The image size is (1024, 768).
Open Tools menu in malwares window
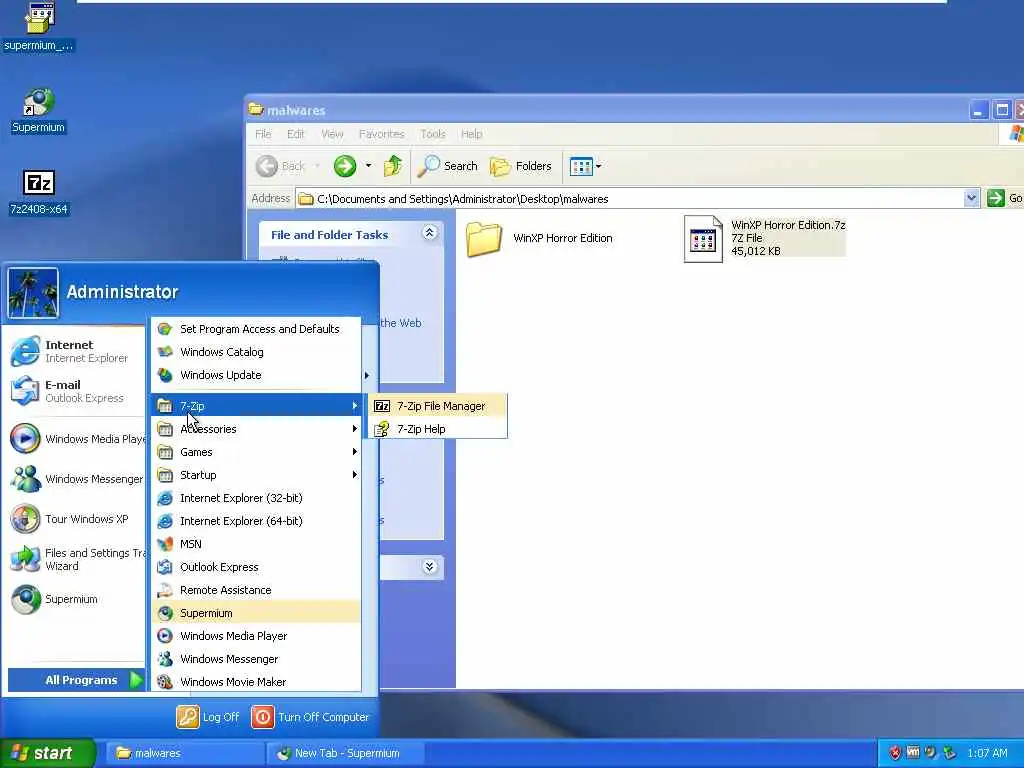click(x=432, y=134)
